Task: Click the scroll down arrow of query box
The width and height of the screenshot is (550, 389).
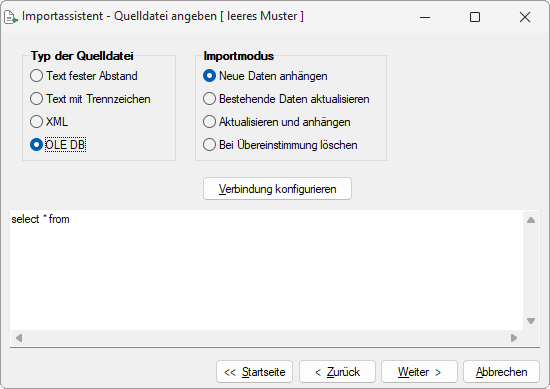Action: tap(531, 321)
